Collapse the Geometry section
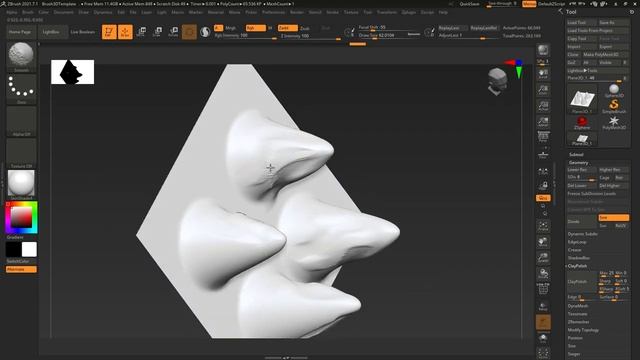This screenshot has height=360, width=640. coord(578,162)
